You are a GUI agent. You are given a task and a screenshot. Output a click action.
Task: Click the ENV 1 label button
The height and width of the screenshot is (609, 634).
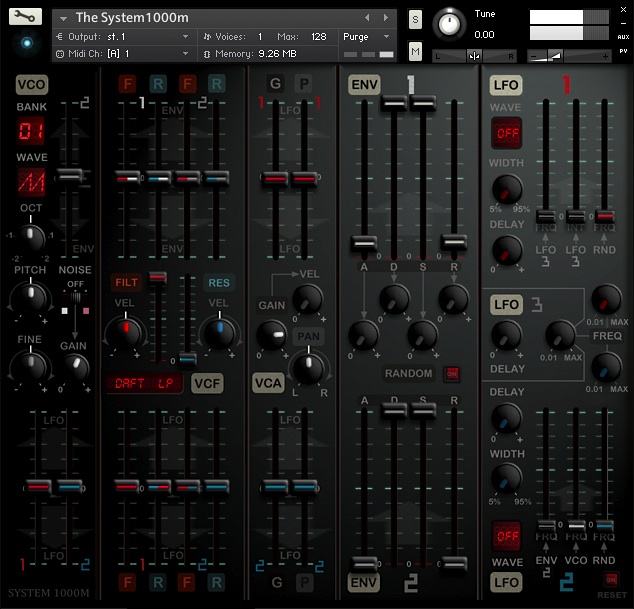(364, 85)
